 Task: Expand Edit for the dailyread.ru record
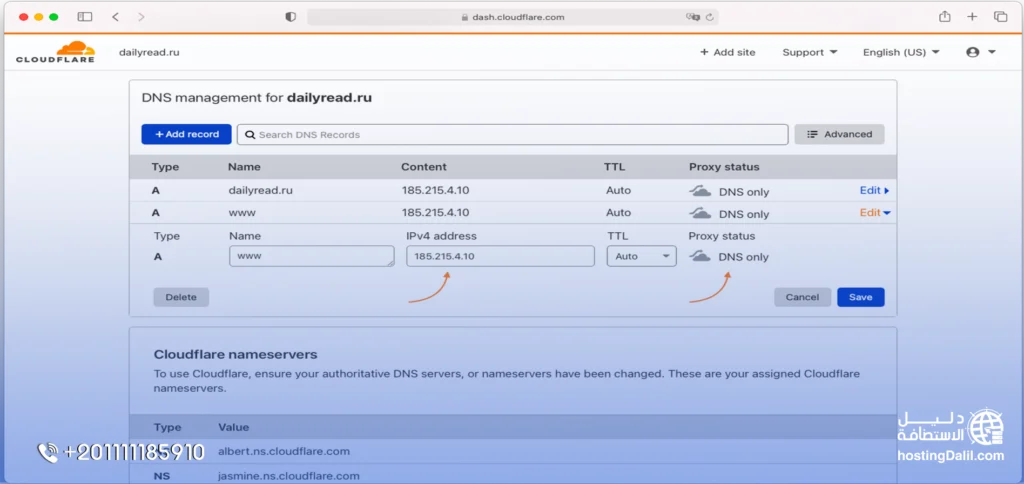874,191
